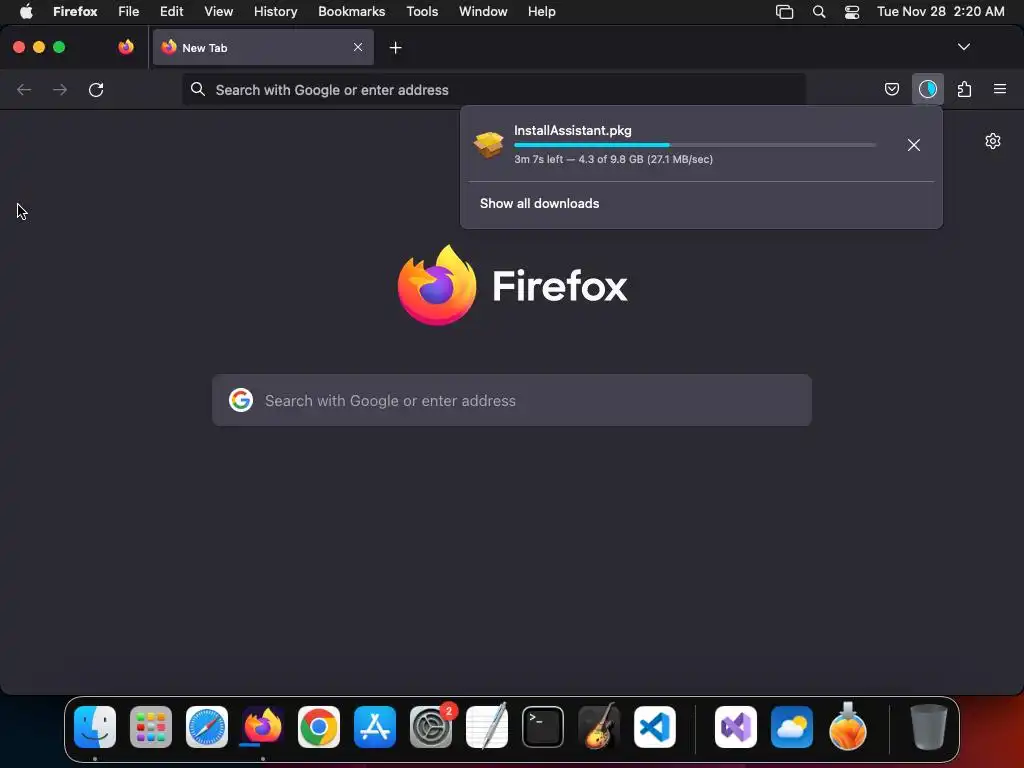Open the Apple menu
The width and height of the screenshot is (1024, 768).
click(x=25, y=12)
